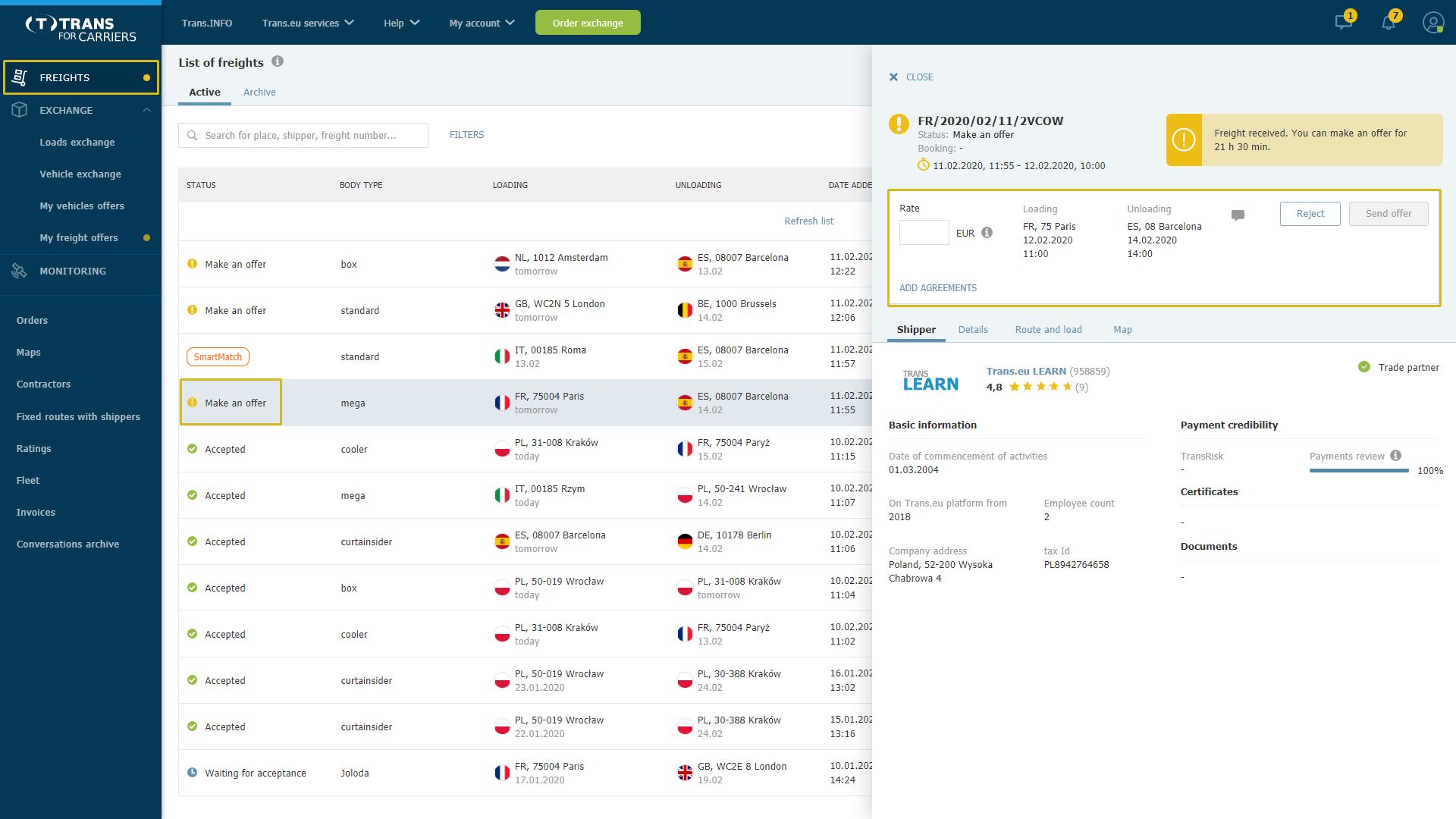1456x819 pixels.
Task: Open chat messages icon in top bar
Action: point(1344,23)
